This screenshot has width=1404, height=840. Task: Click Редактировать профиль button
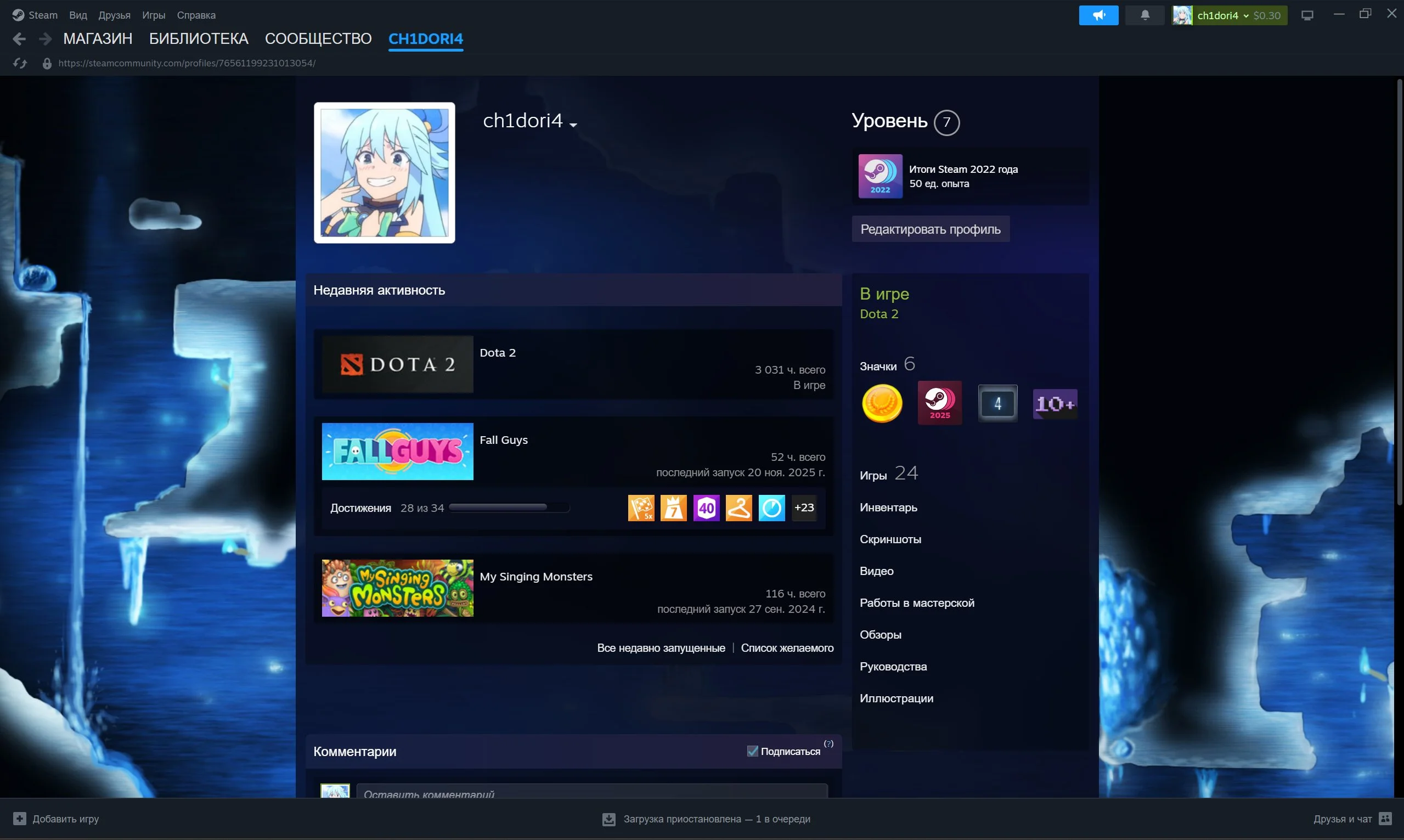coord(931,229)
